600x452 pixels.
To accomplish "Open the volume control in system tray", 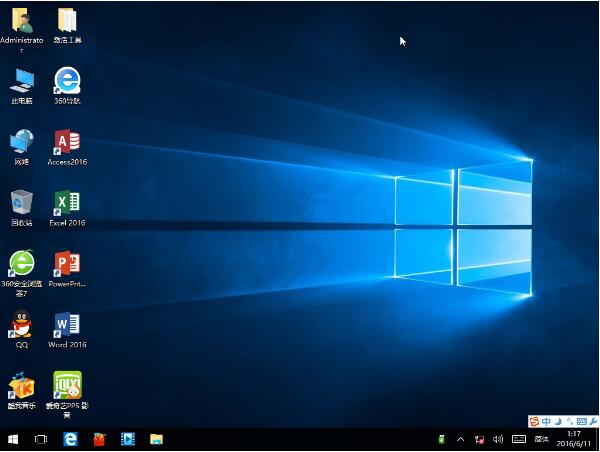I will click(498, 439).
